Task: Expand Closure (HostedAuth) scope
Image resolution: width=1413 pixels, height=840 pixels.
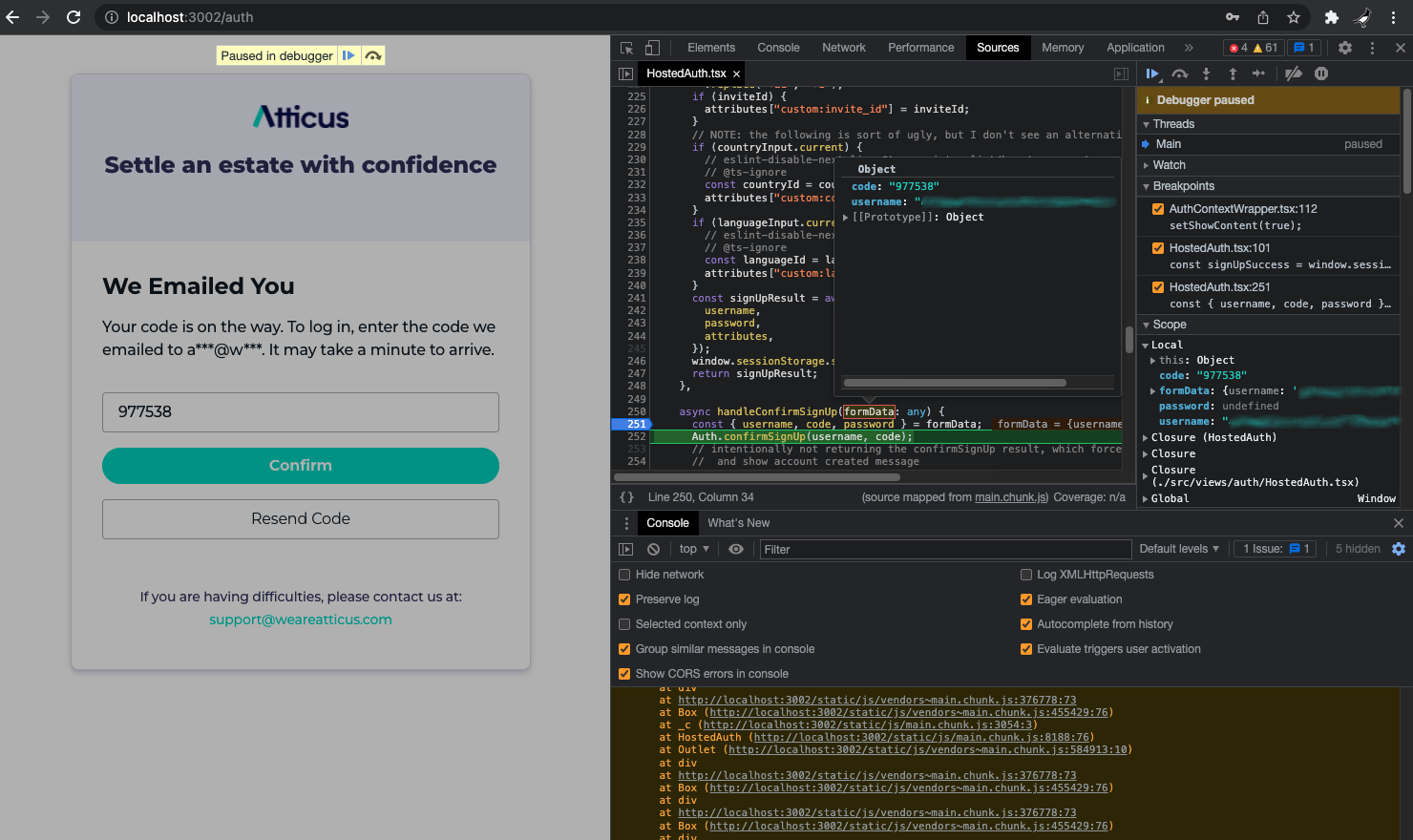Action: coord(1146,438)
